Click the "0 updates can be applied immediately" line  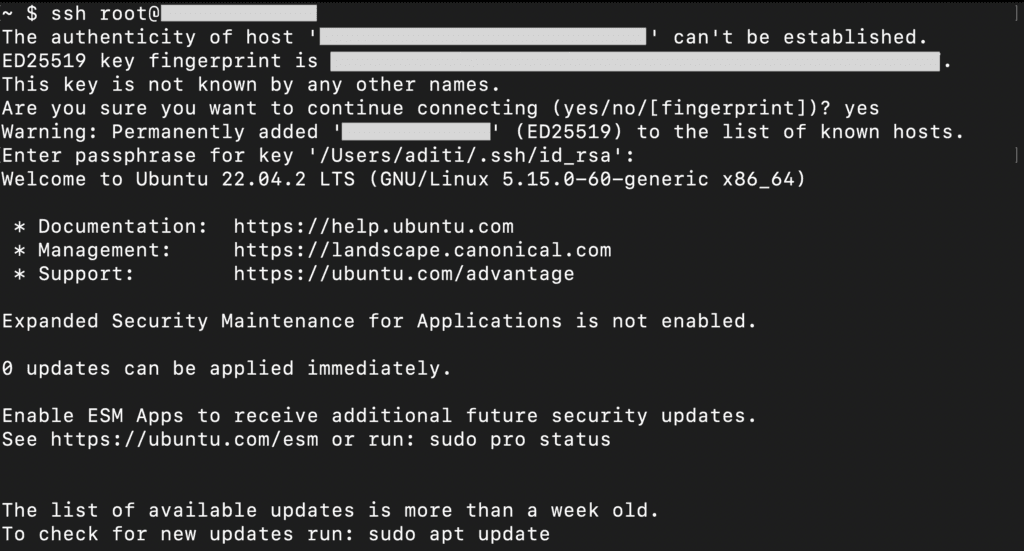pyautogui.click(x=226, y=368)
